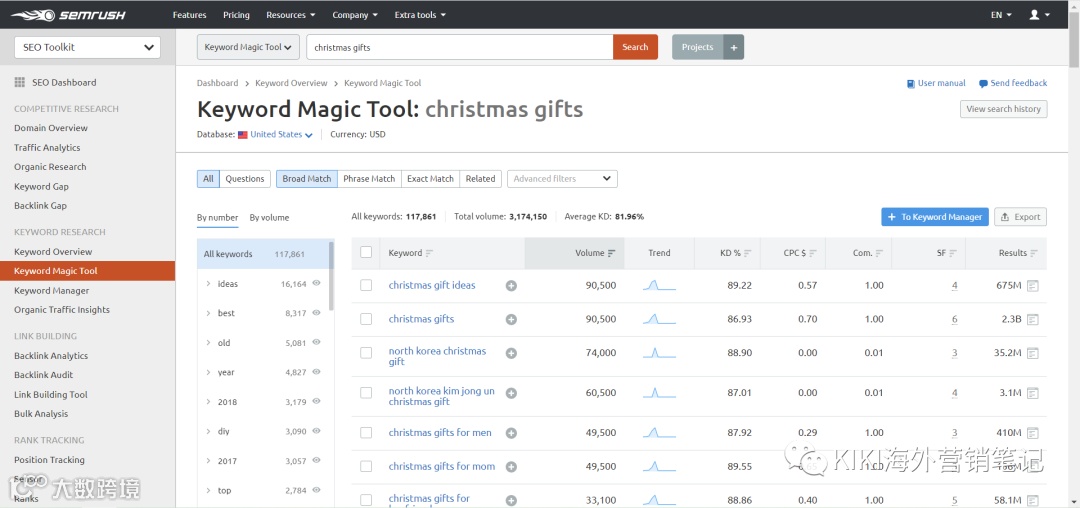Sort by the SF column icon
The width and height of the screenshot is (1080, 508).
[953, 253]
